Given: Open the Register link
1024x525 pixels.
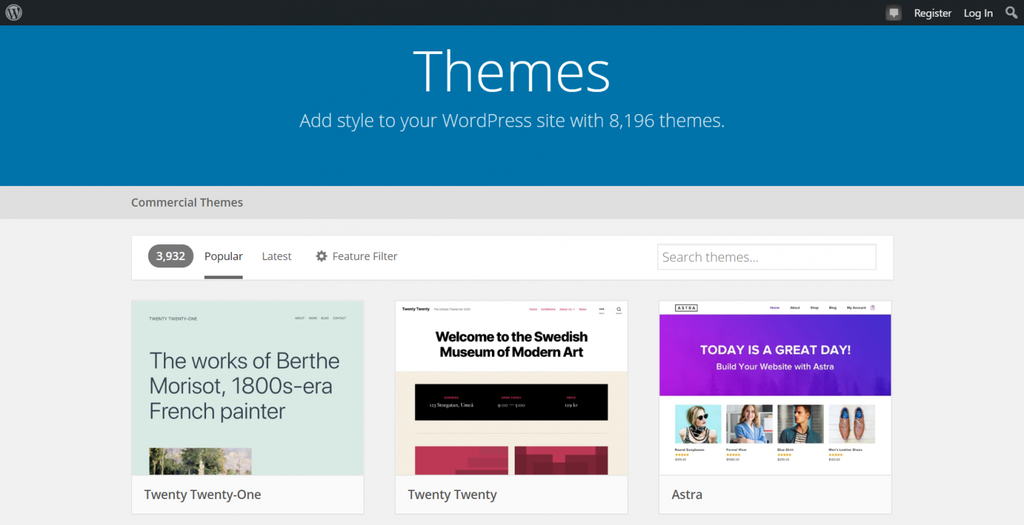Looking at the screenshot, I should point(933,13).
